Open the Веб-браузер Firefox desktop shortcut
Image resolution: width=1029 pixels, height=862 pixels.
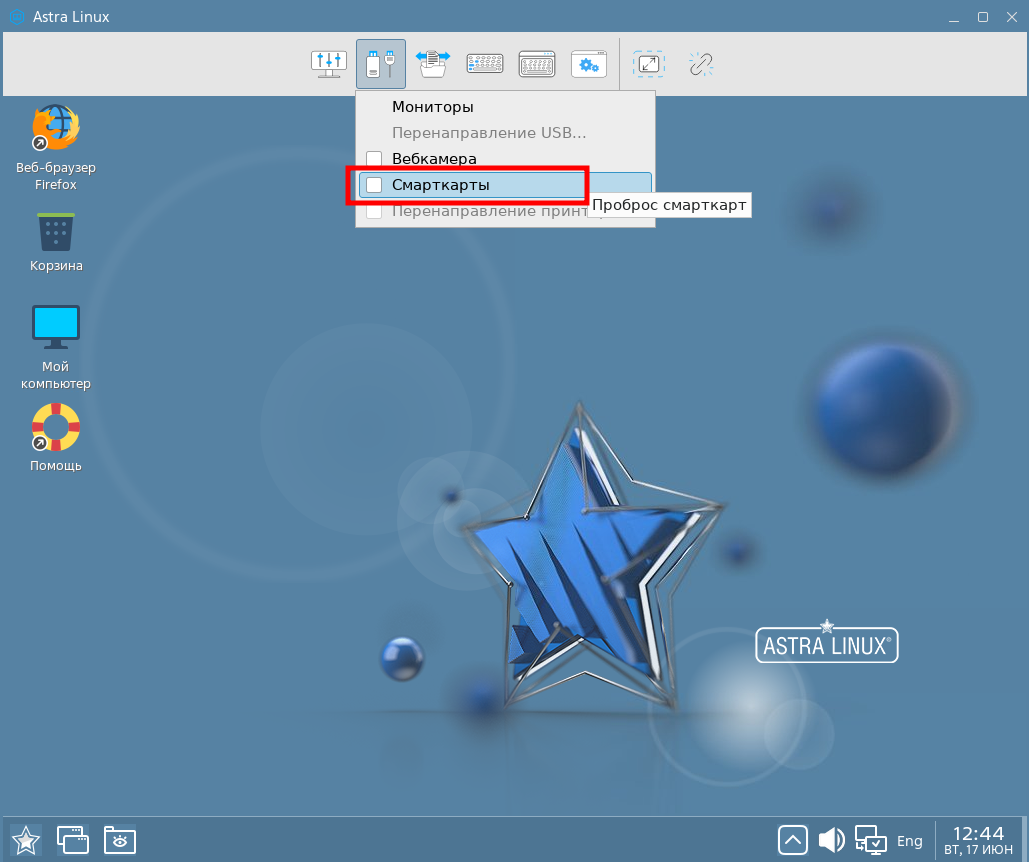[x=56, y=148]
